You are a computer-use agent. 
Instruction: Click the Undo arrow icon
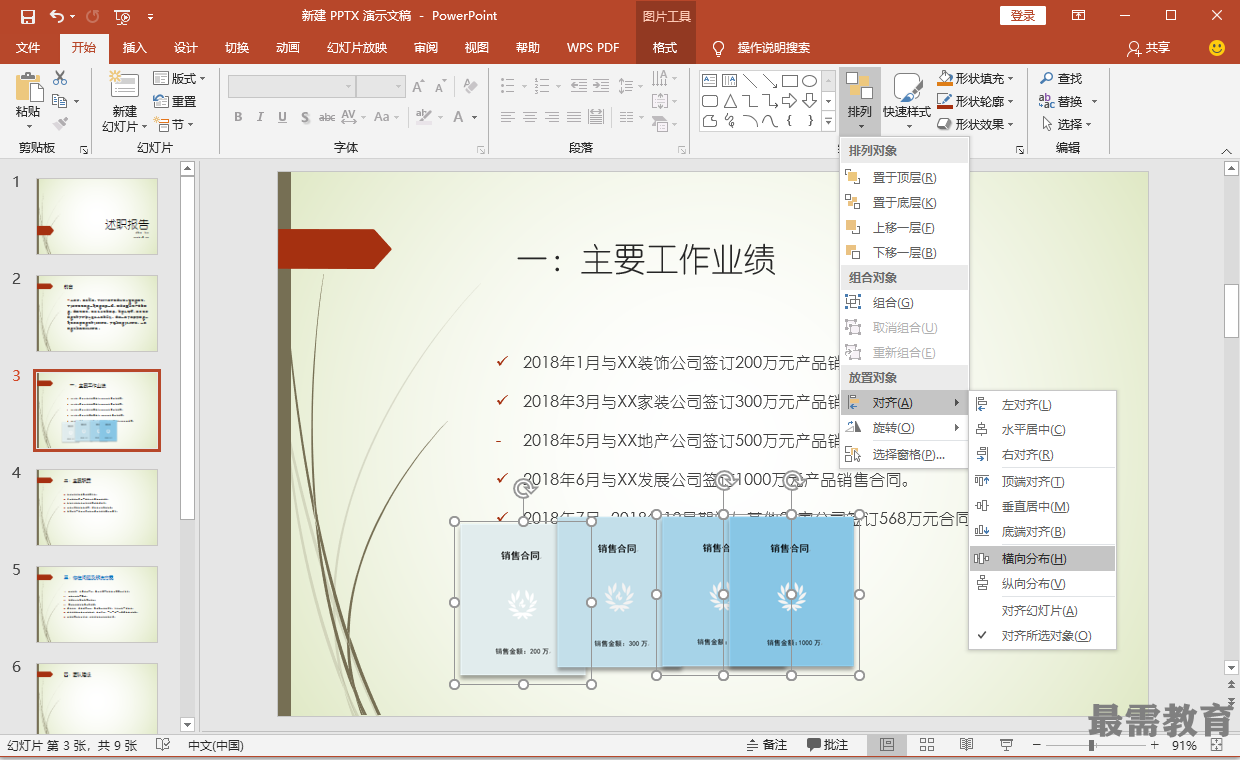(x=57, y=16)
